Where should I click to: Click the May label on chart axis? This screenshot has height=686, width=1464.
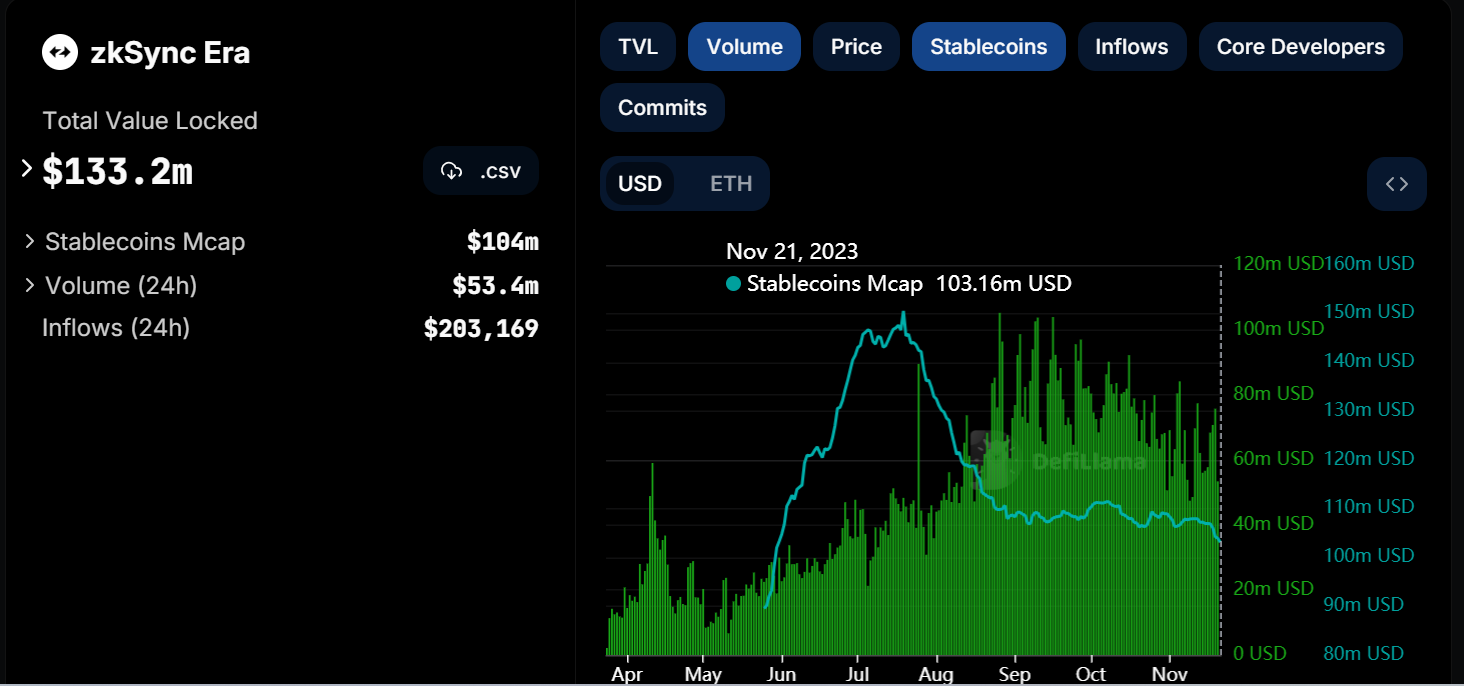coord(703,673)
